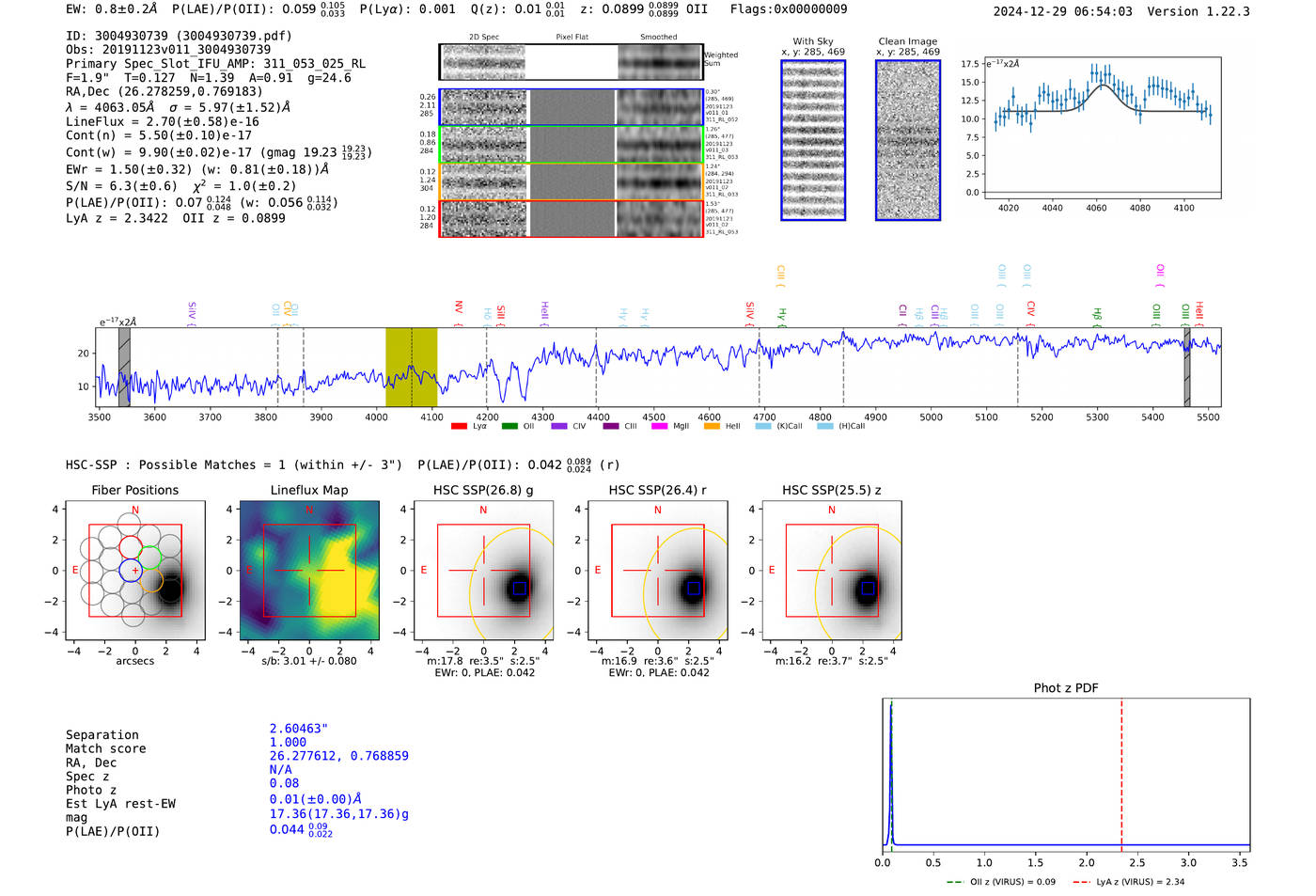The width and height of the screenshot is (1316, 896).
Task: Click the 'P(Lyα): 0.001' header value
Action: coord(407,9)
